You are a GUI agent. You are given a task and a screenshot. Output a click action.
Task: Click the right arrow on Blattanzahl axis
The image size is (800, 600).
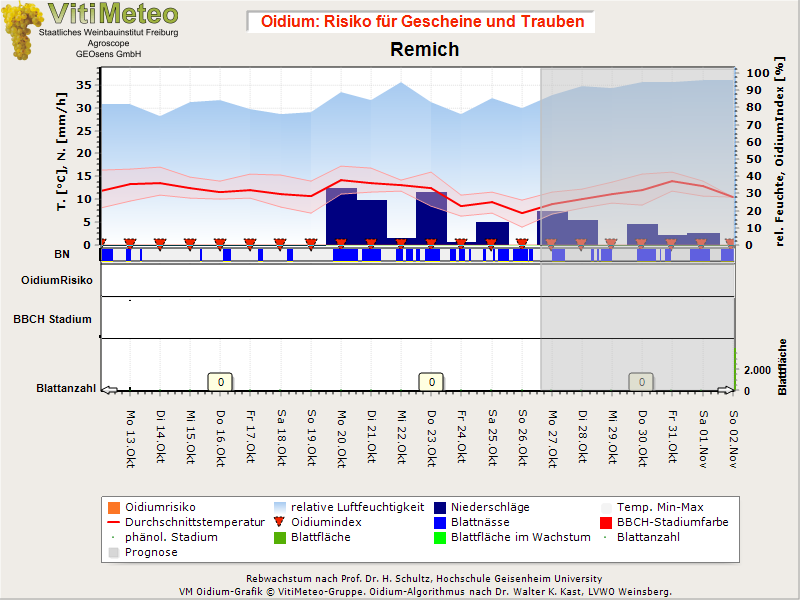727,391
